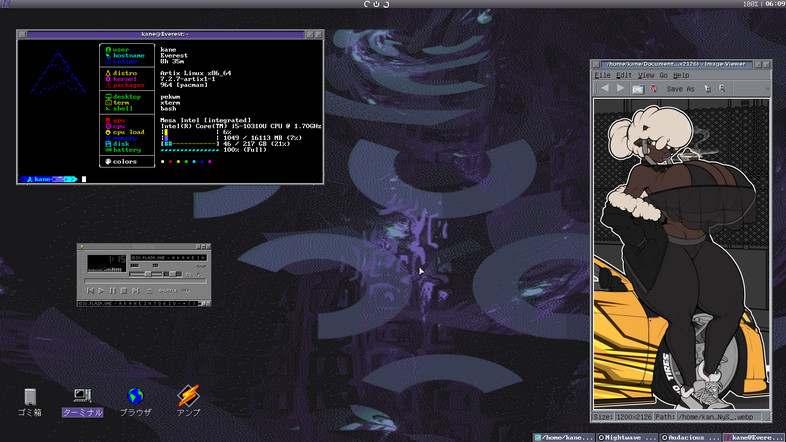Screen dimensions: 786x442
Task: Click the 06:09 clock in top bar
Action: pyautogui.click(x=775, y=4)
